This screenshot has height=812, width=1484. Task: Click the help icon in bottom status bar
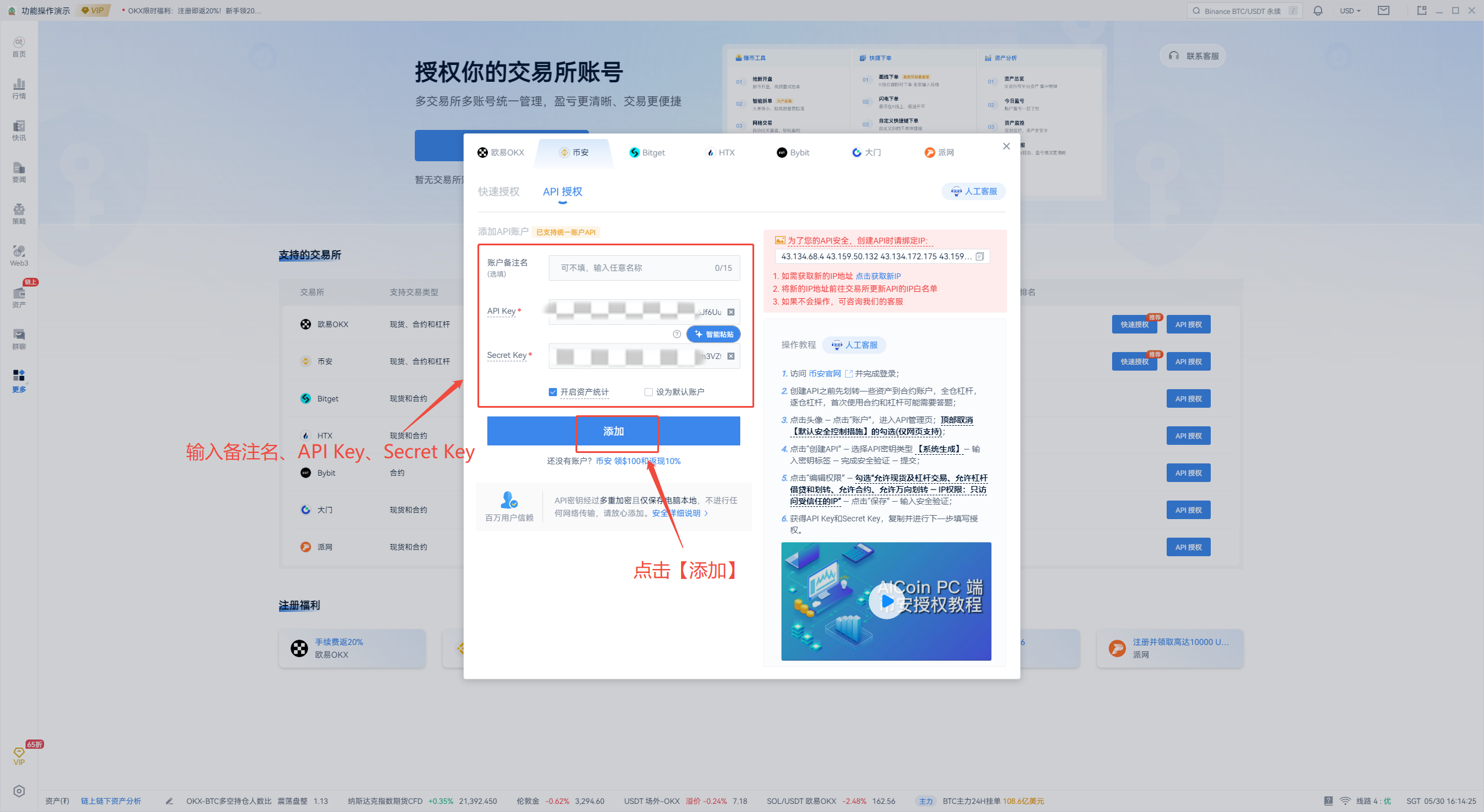pos(1329,801)
